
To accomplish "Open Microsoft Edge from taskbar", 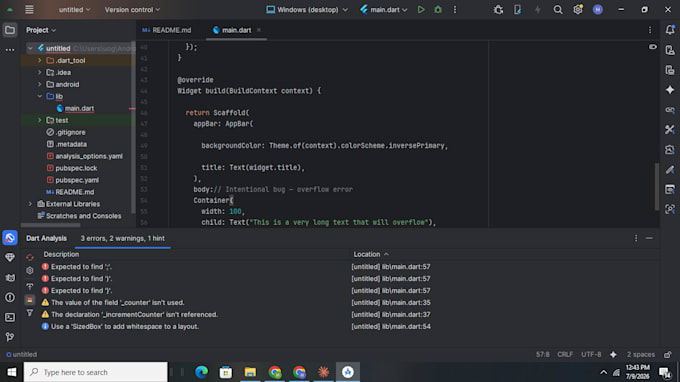I will point(201,372).
